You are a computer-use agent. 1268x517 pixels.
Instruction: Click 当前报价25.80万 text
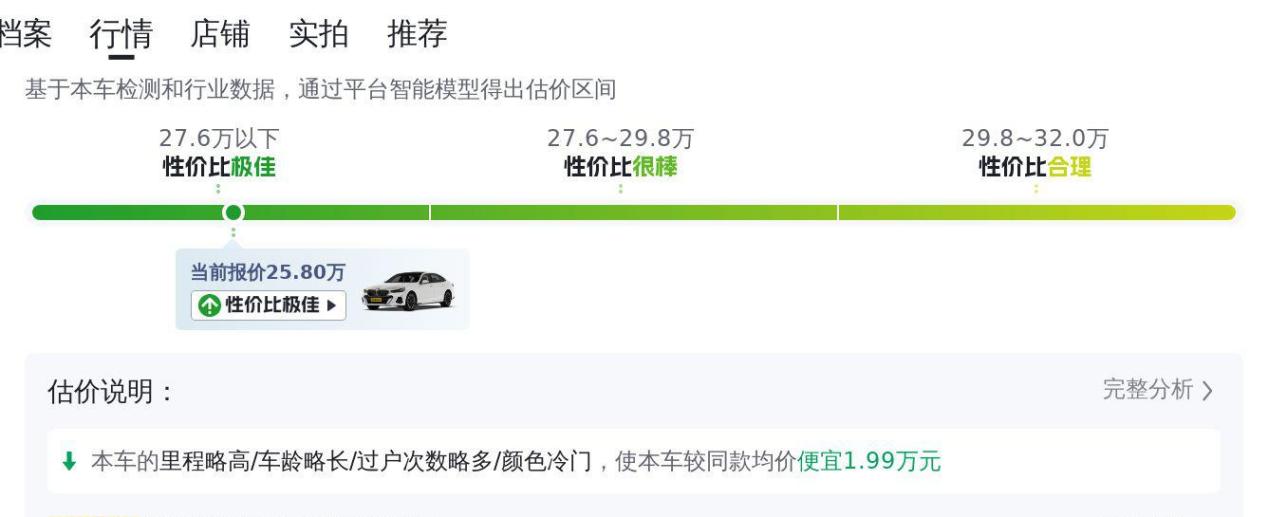click(268, 273)
